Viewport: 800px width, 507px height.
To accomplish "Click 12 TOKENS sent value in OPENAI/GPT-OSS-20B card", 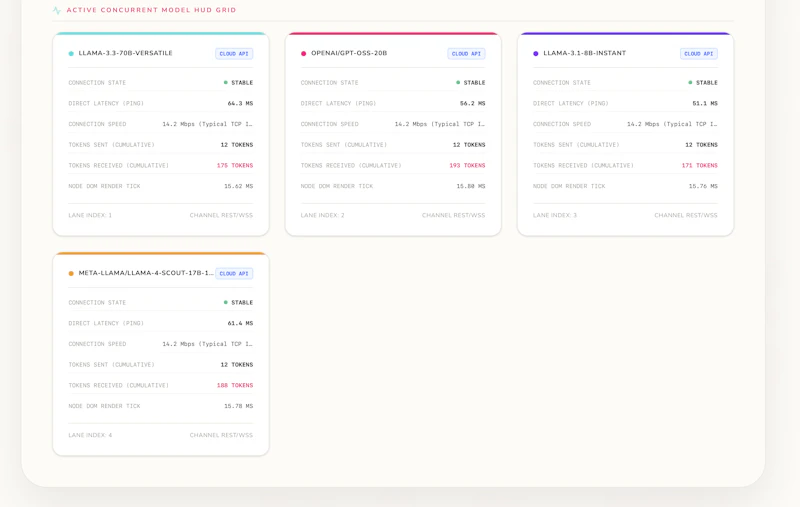I will tap(469, 145).
